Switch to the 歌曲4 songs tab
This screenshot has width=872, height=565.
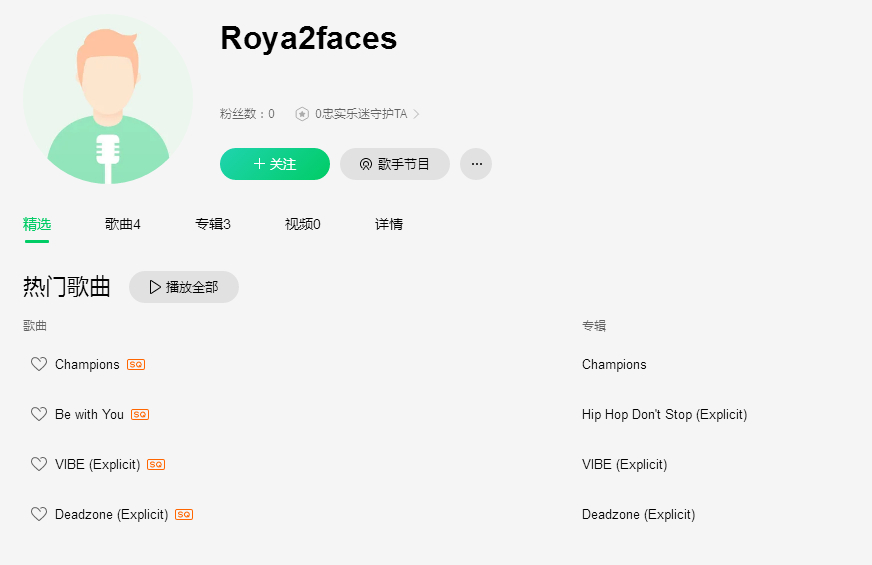tap(123, 224)
